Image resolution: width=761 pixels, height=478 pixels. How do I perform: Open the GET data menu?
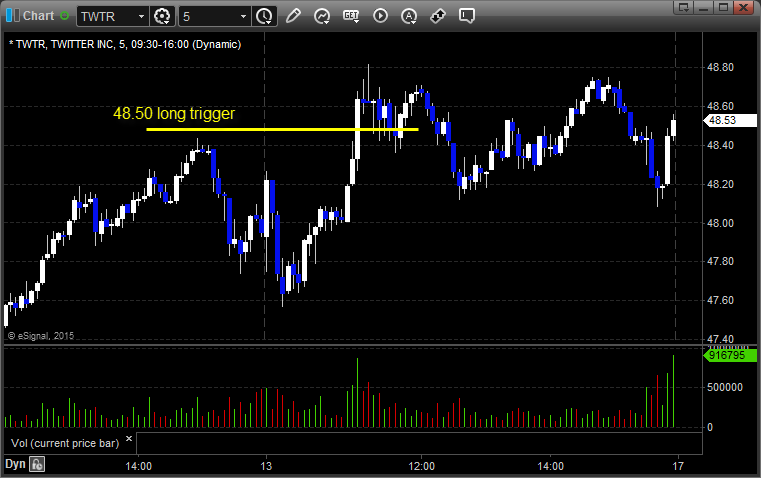[351, 16]
